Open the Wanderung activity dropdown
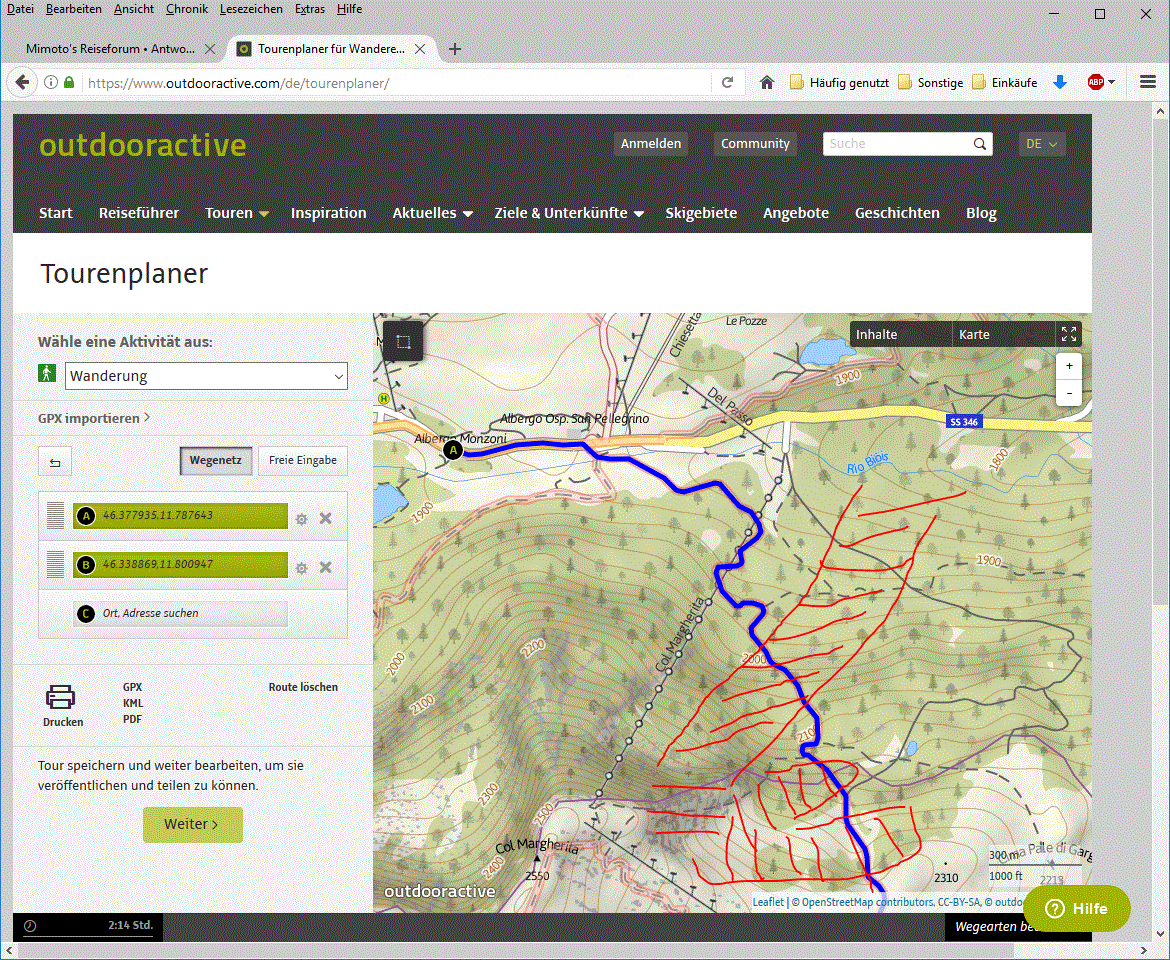 206,376
